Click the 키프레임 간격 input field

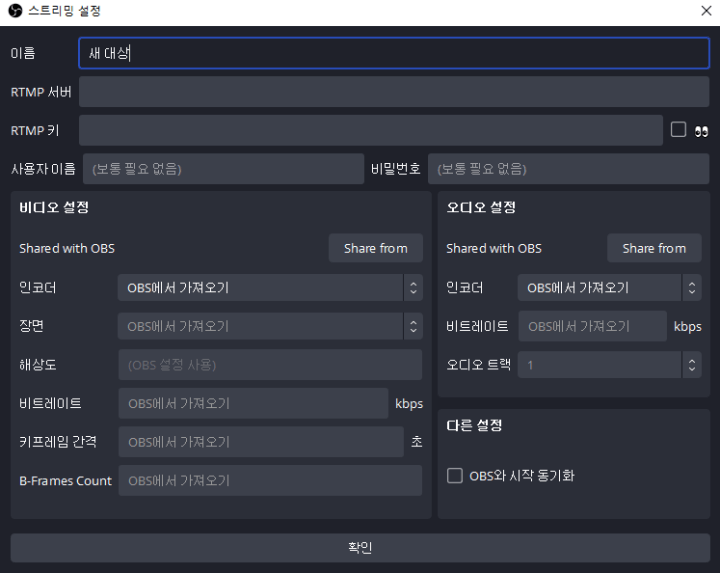[x=261, y=442]
